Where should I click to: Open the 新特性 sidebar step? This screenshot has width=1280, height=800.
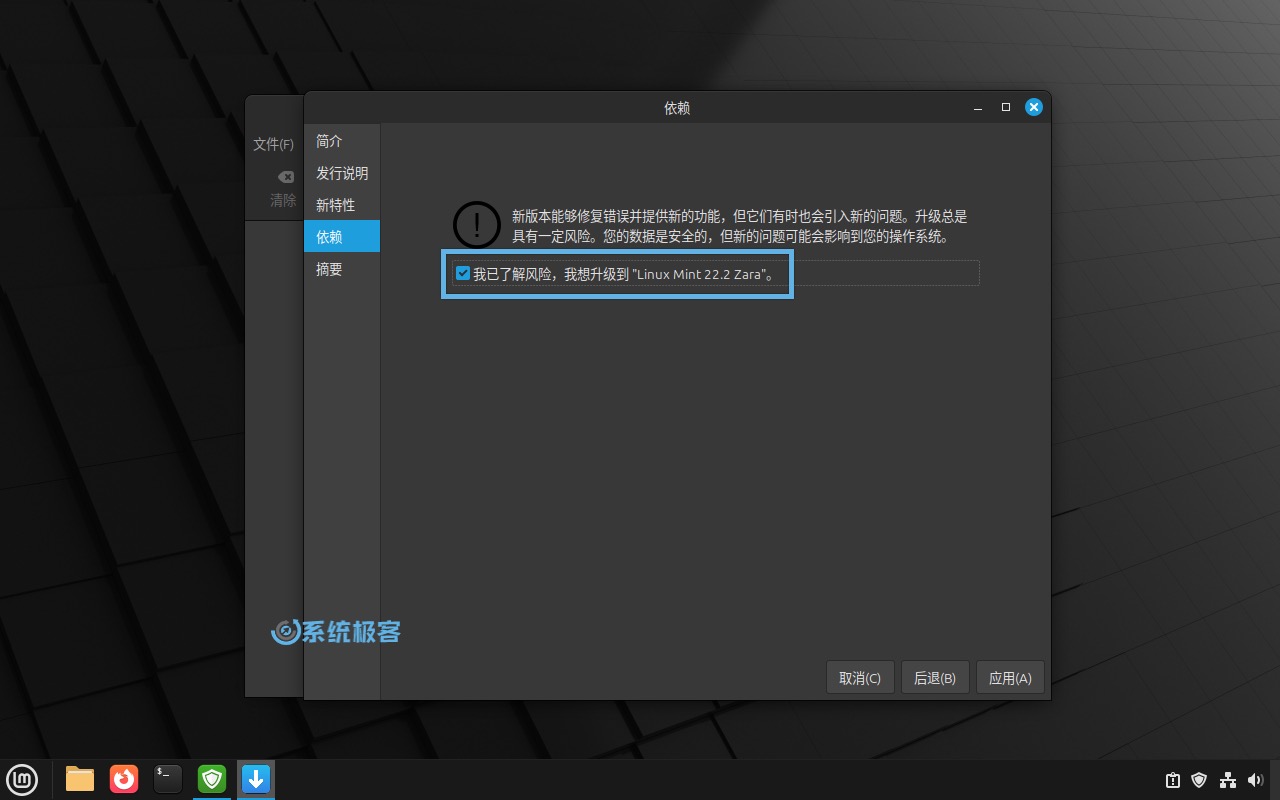[x=342, y=205]
